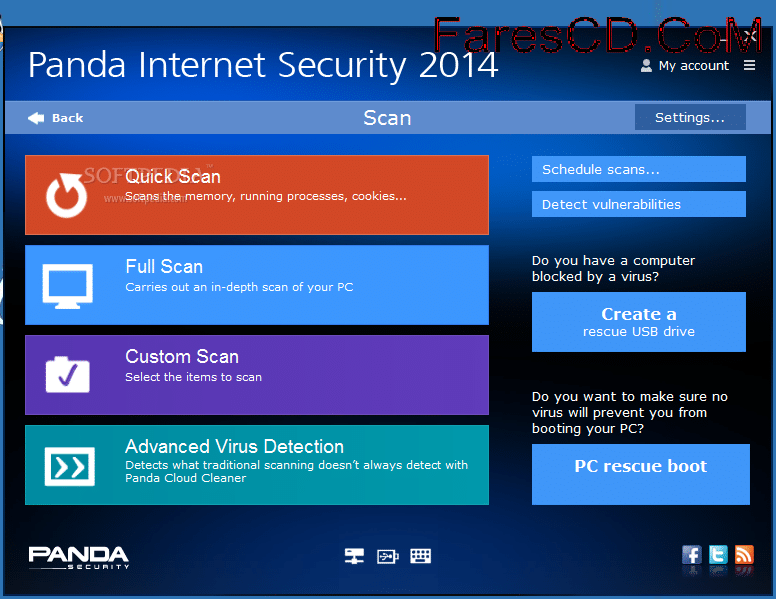Open the network management icon in footer

[354, 556]
